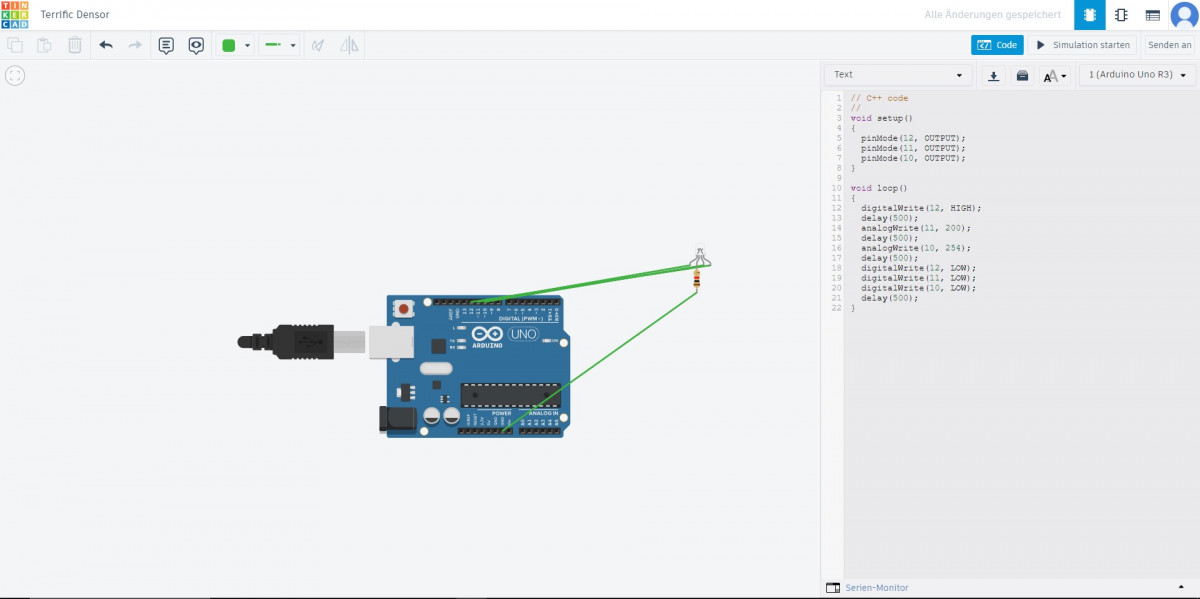This screenshot has width=1200, height=599.
Task: Click the Components drawer icon
Action: [1088, 15]
